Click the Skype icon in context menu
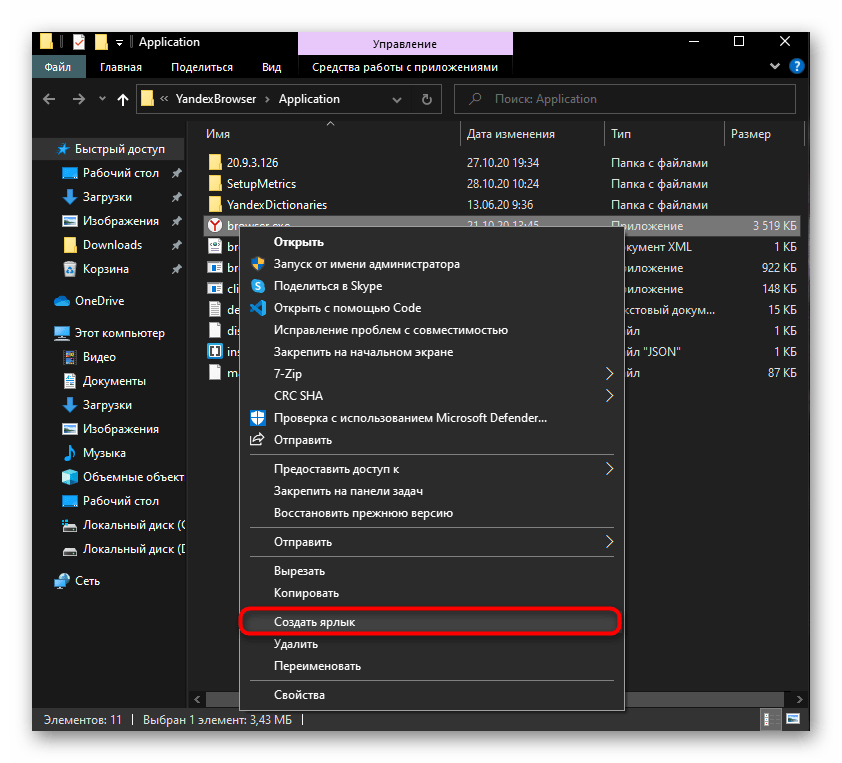The image size is (842, 763). click(x=258, y=286)
